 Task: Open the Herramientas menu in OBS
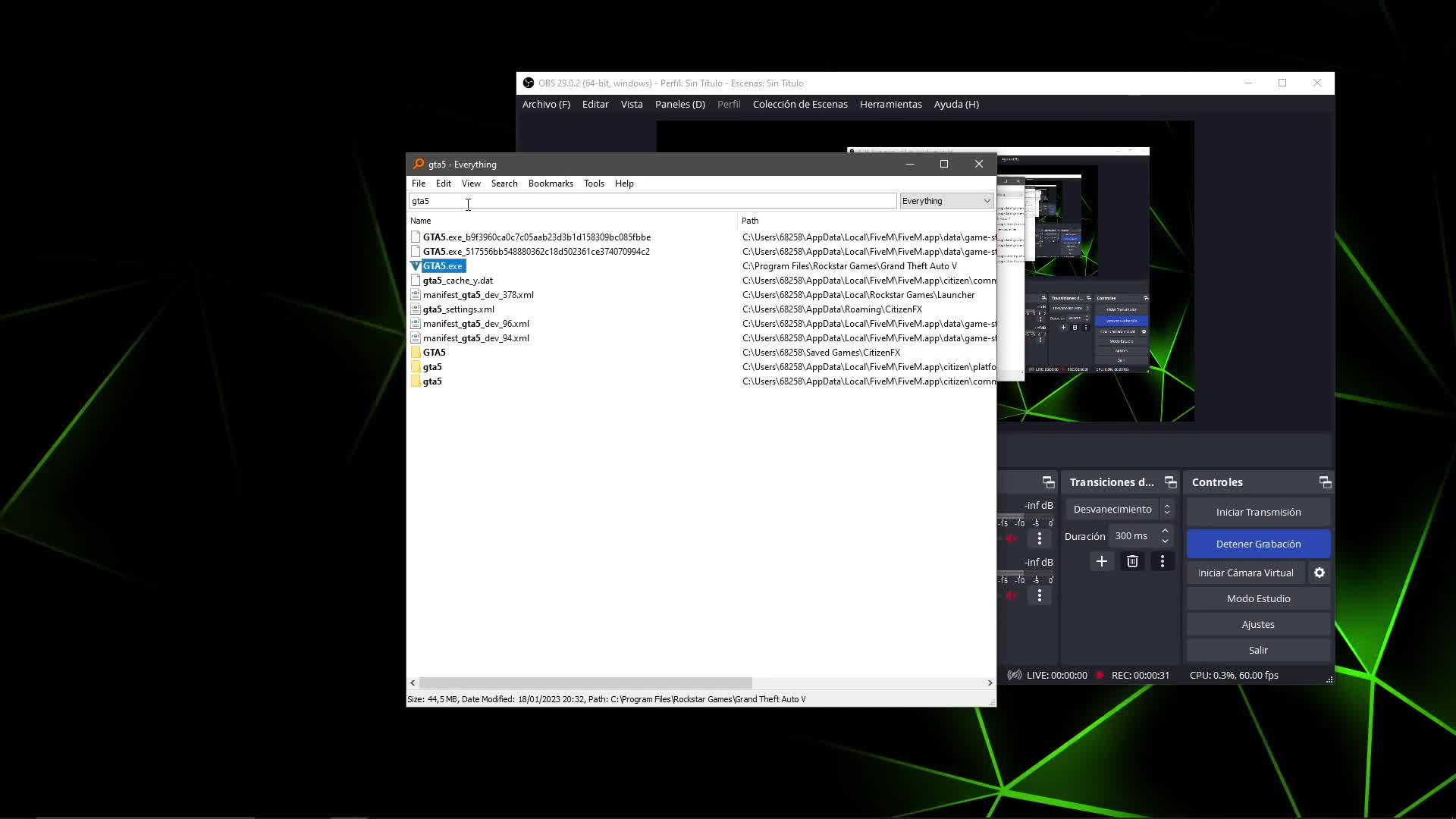coord(890,104)
